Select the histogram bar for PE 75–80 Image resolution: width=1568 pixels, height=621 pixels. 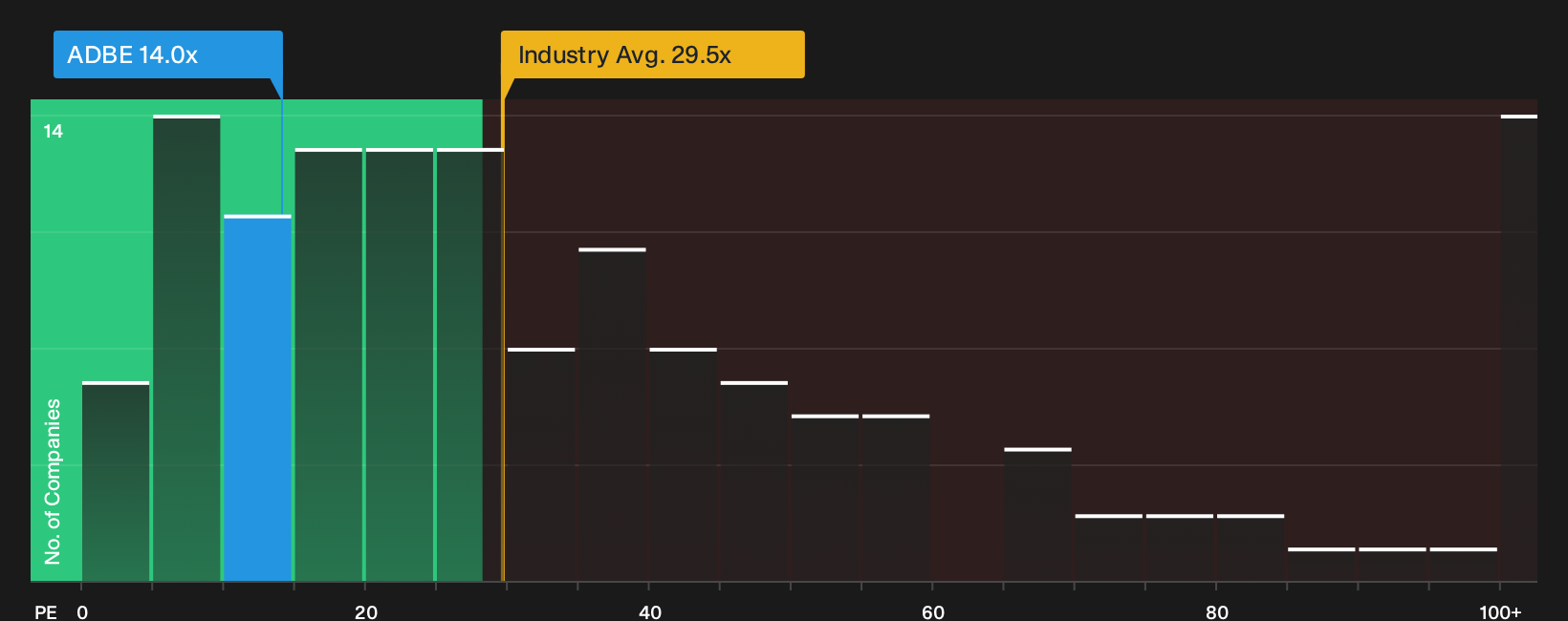pos(1180,548)
